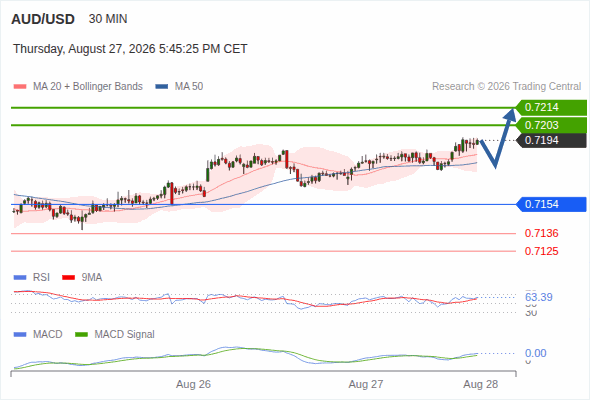Screen dimensions: 590x400
Task: Click the Aug 28 date axis label
Action: [481, 384]
